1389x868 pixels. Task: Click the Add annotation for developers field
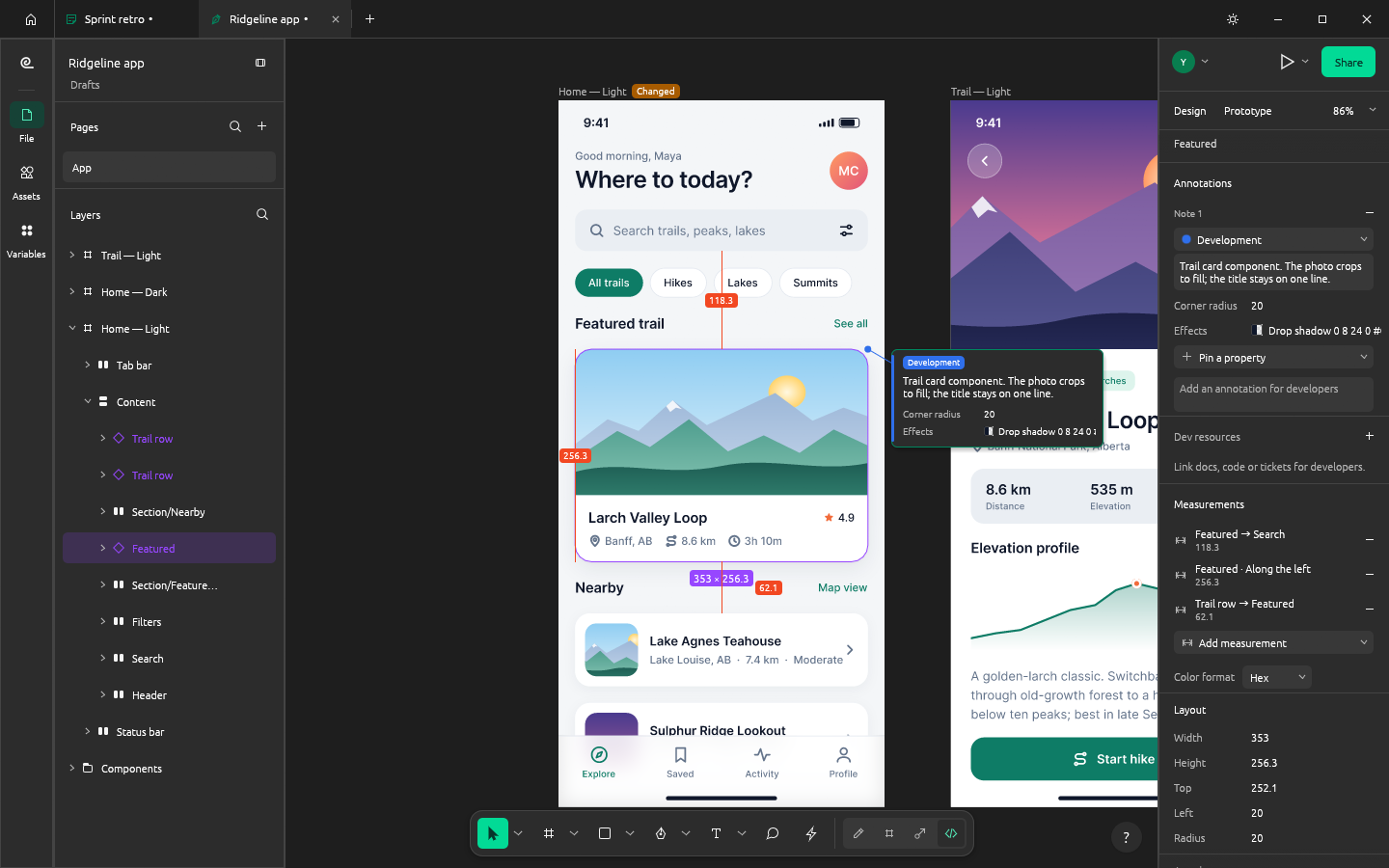point(1273,393)
